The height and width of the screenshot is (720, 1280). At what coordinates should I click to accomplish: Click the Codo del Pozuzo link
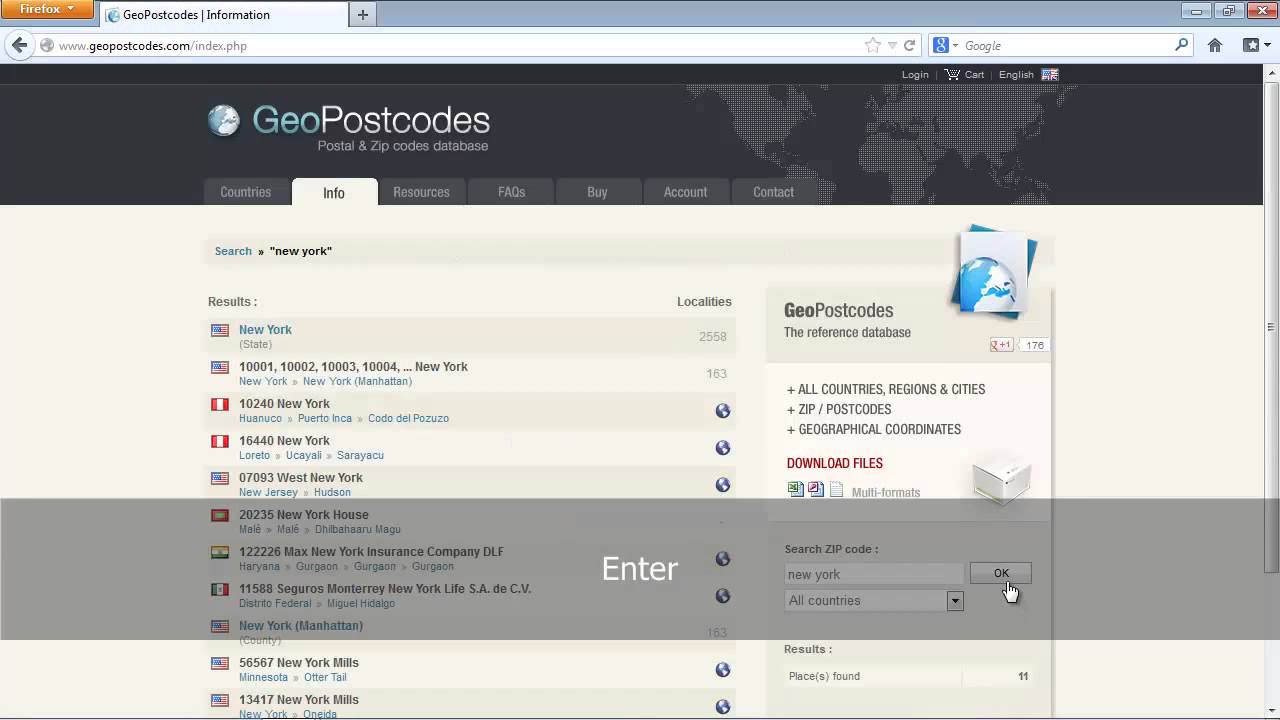(x=408, y=418)
